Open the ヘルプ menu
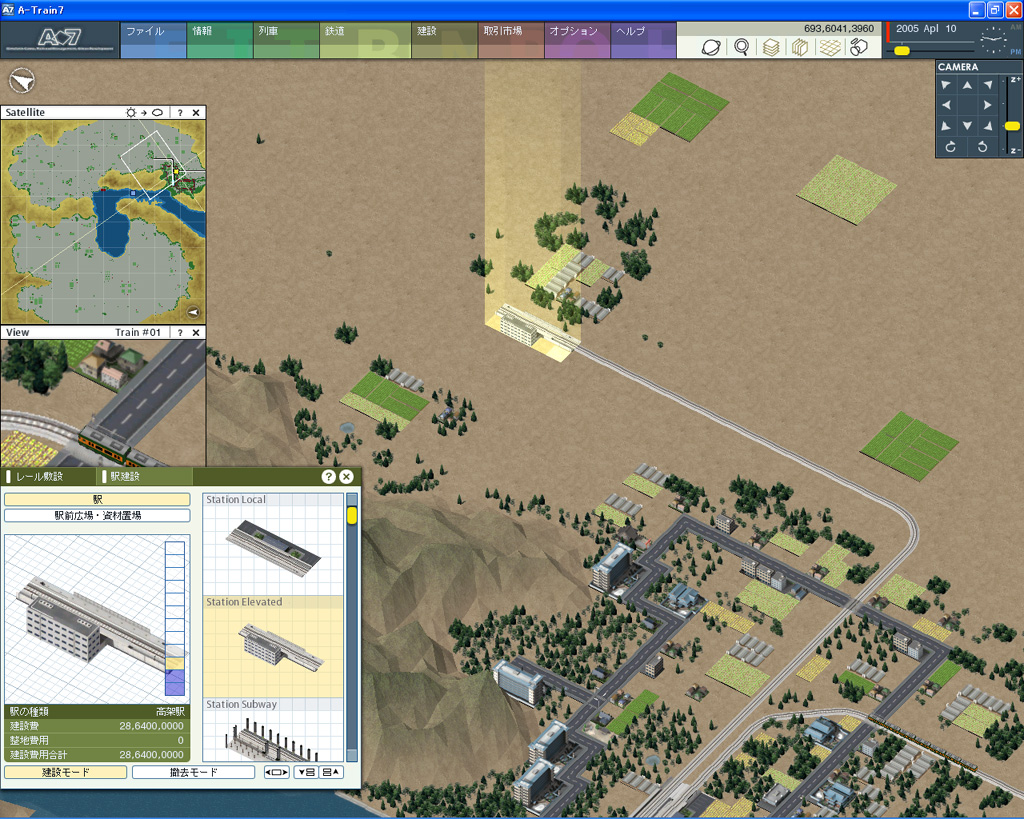 [x=643, y=40]
